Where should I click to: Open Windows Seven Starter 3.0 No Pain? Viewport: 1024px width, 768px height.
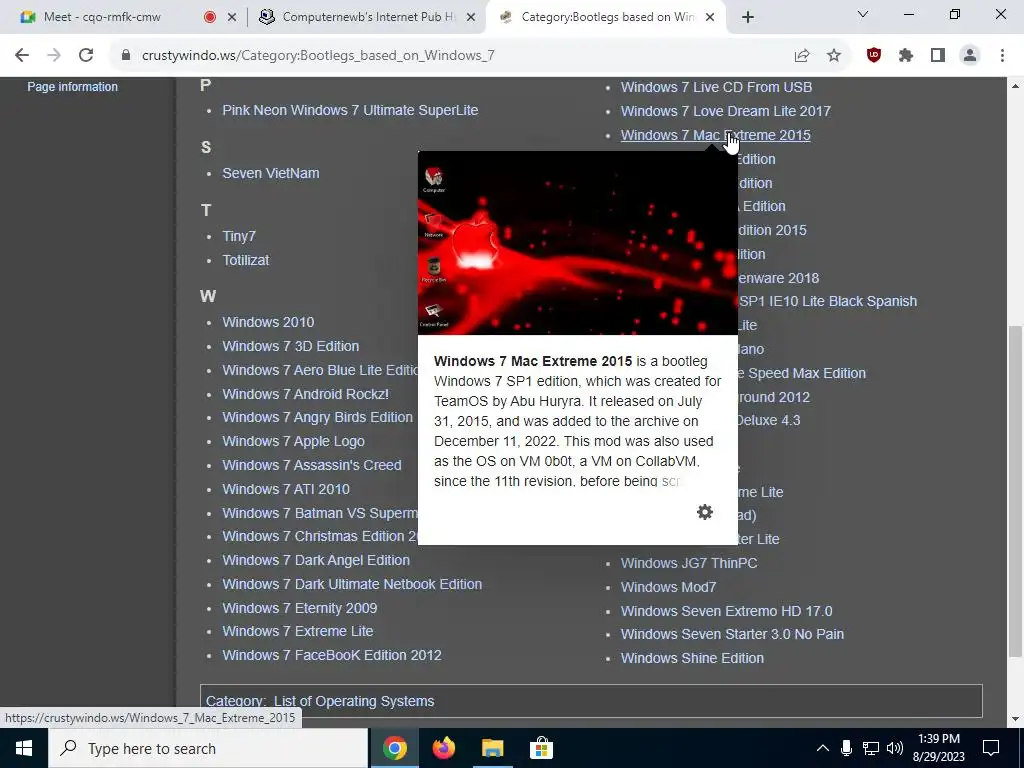point(732,634)
